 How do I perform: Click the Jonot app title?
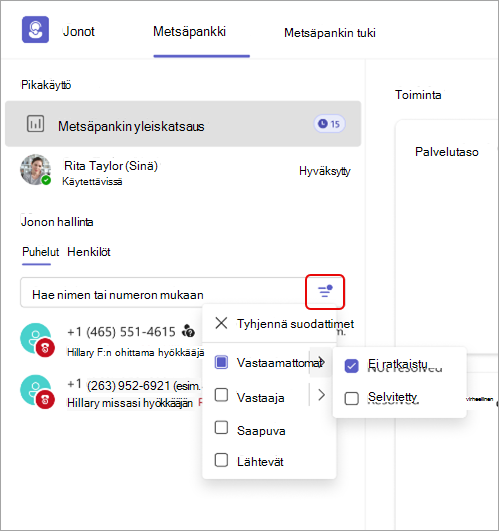click(x=79, y=31)
